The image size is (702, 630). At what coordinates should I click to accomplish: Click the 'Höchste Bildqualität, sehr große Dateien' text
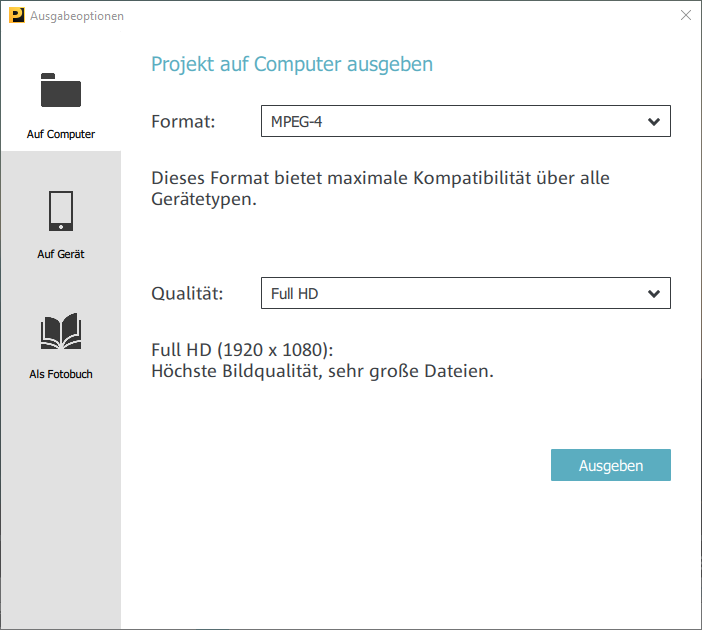tap(322, 372)
